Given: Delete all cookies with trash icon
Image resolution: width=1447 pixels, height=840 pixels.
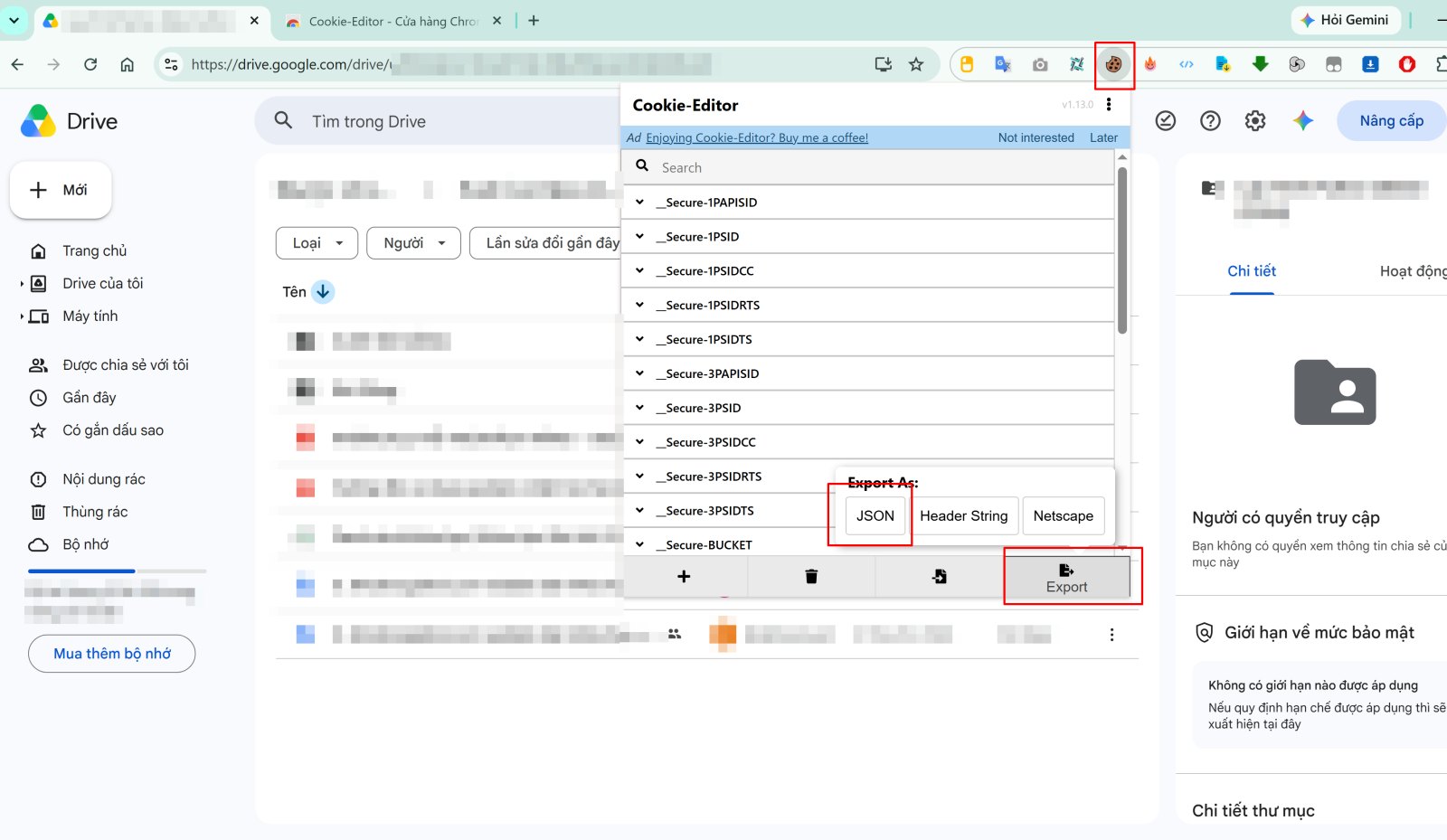Looking at the screenshot, I should (x=811, y=576).
